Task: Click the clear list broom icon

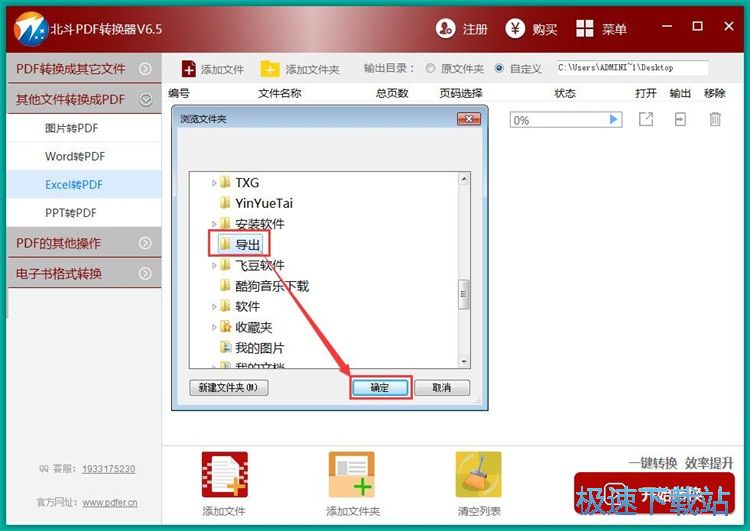Action: pyautogui.click(x=478, y=475)
